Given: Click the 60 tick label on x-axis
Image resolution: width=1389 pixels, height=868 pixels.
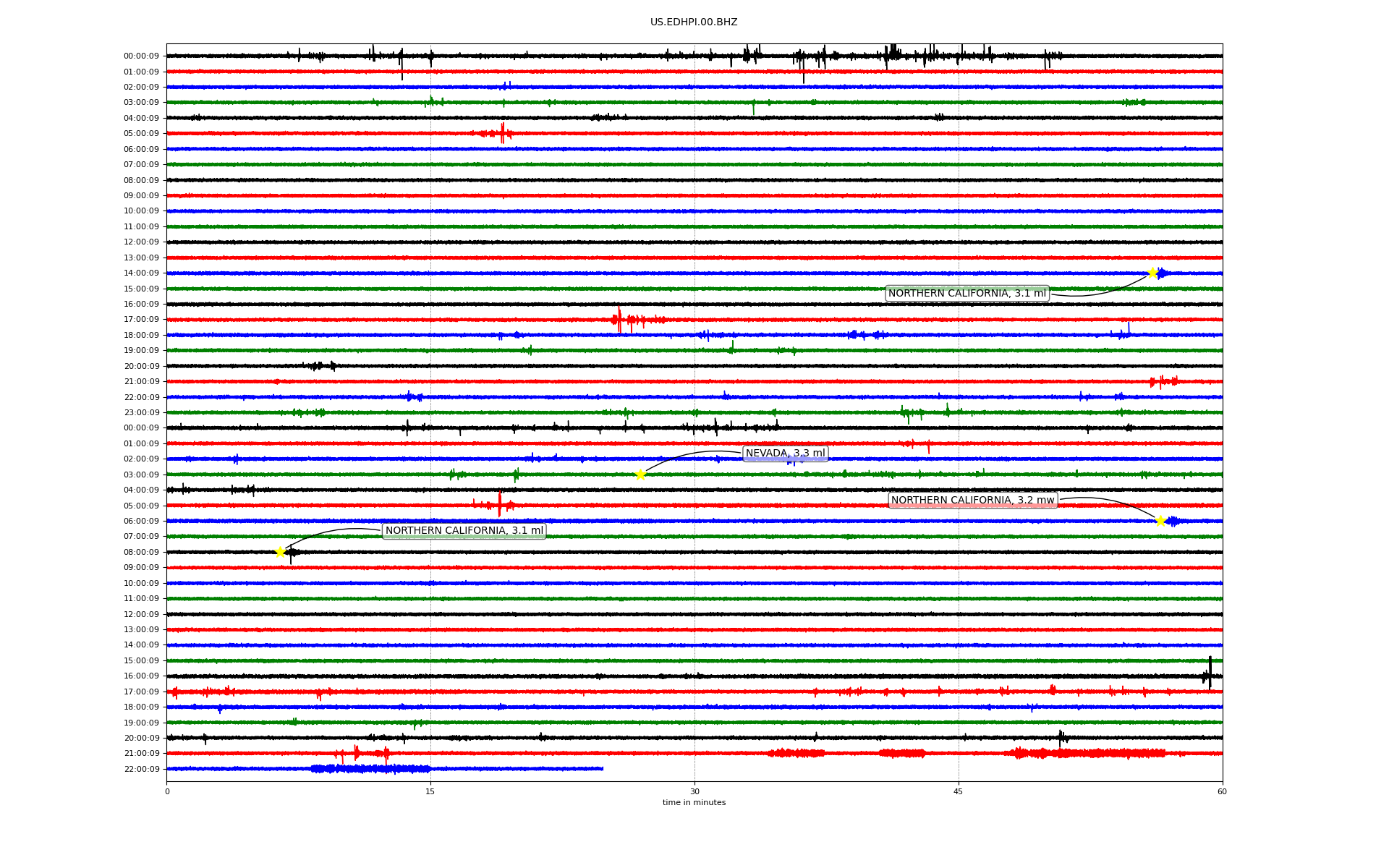Looking at the screenshot, I should [1222, 791].
